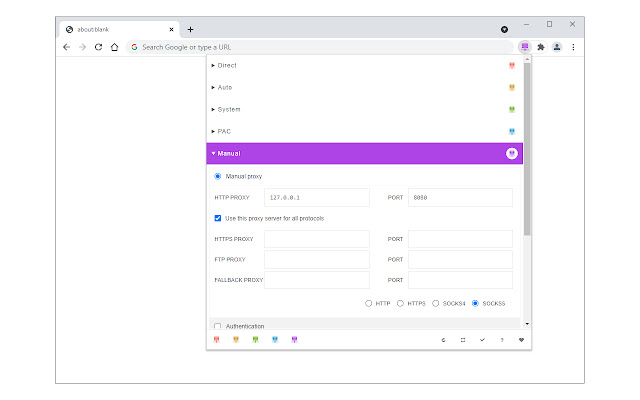Viewport: 640px width, 400px height.
Task: Open the Chrome three-dot menu
Action: 573,47
